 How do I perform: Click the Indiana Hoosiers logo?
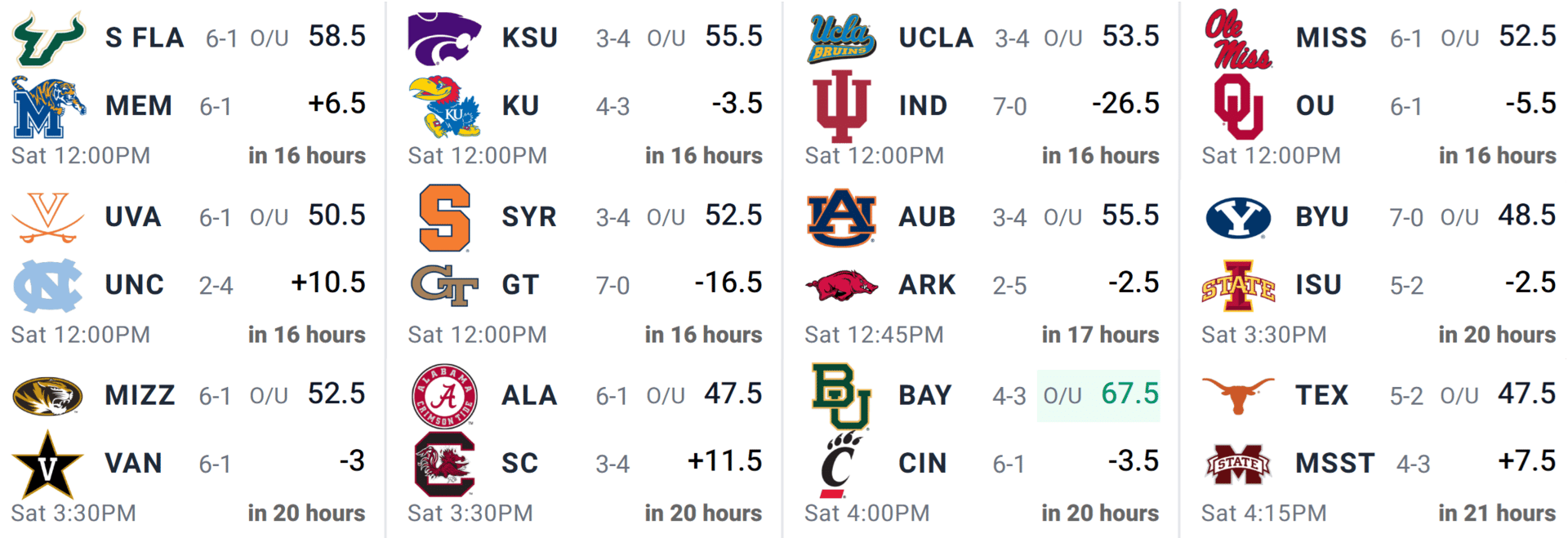tap(841, 107)
